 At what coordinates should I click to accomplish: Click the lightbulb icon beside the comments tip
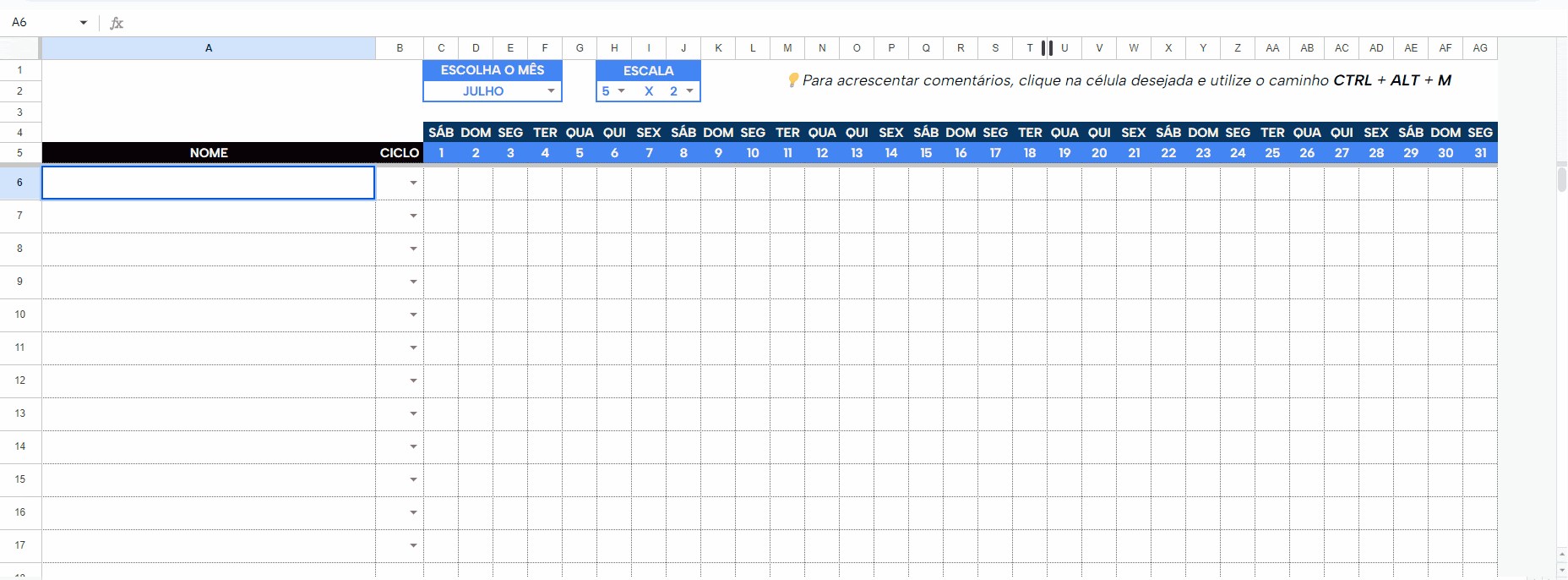pos(793,80)
